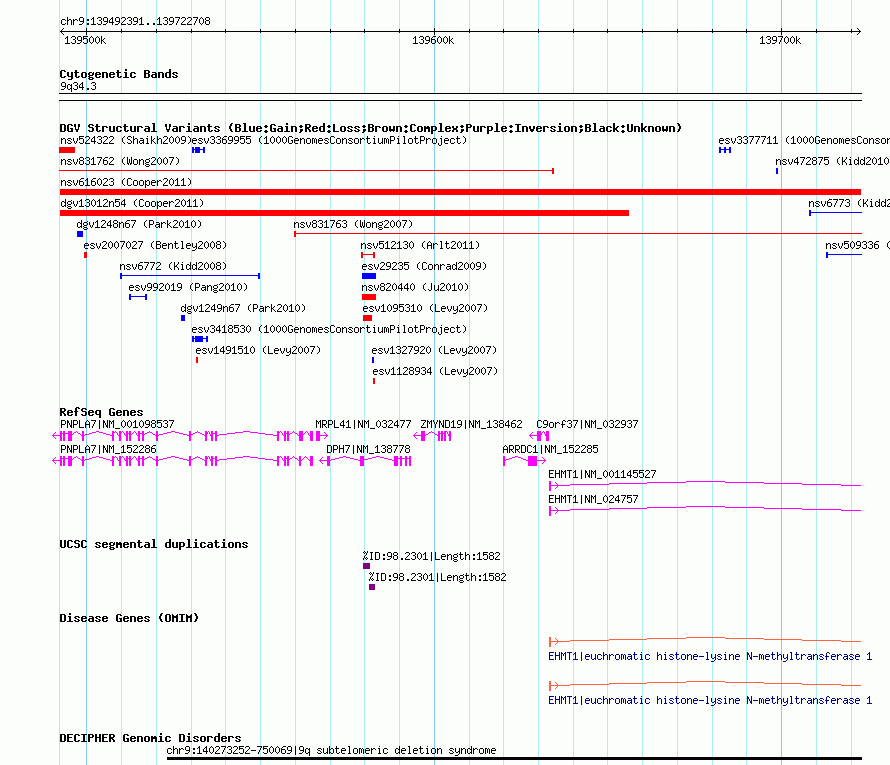
Task: Click esv2007027 (Bentley2008) red marker
Action: click(x=85, y=255)
